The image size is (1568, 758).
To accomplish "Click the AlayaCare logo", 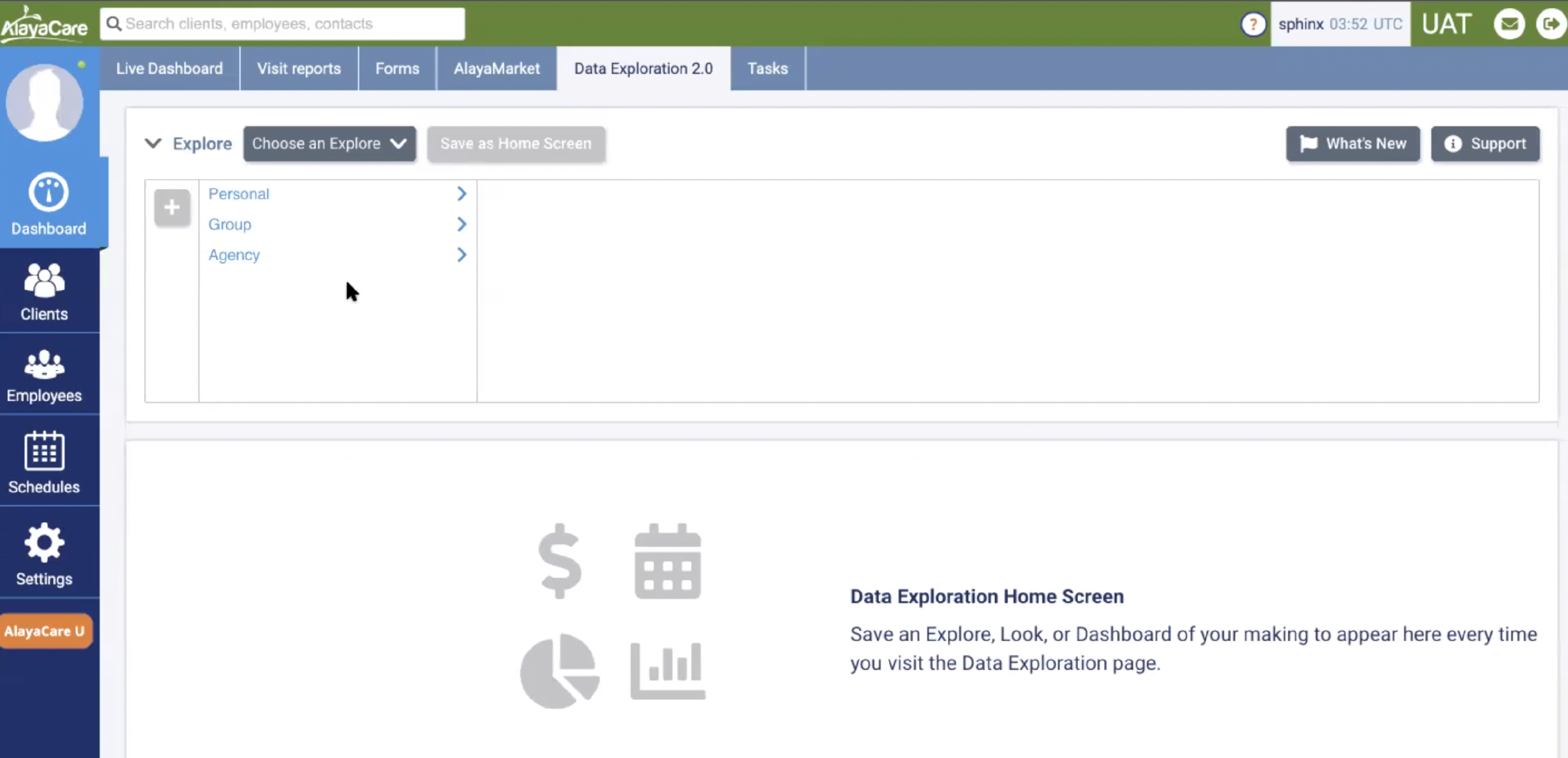I will click(44, 23).
